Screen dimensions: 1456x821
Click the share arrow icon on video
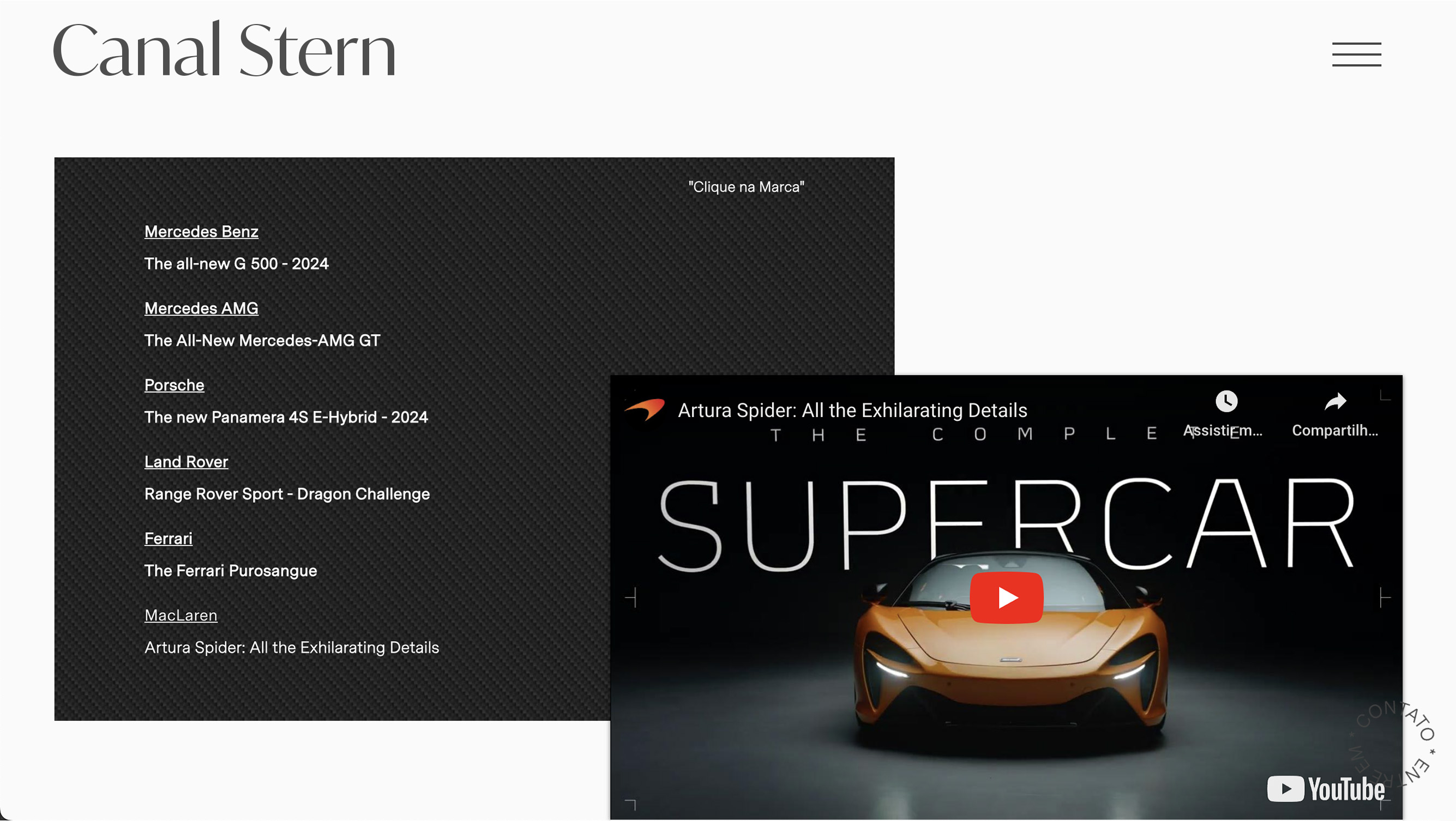(x=1335, y=402)
